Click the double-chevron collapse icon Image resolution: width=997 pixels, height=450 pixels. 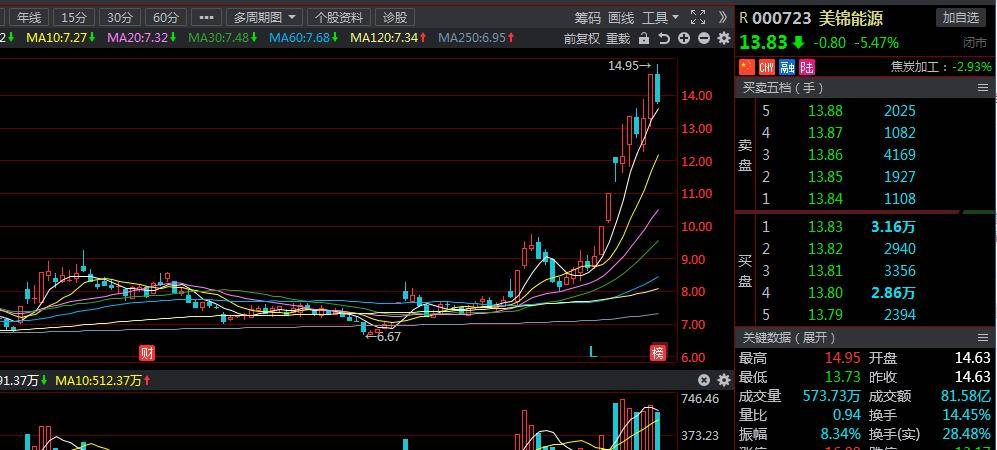coord(723,17)
